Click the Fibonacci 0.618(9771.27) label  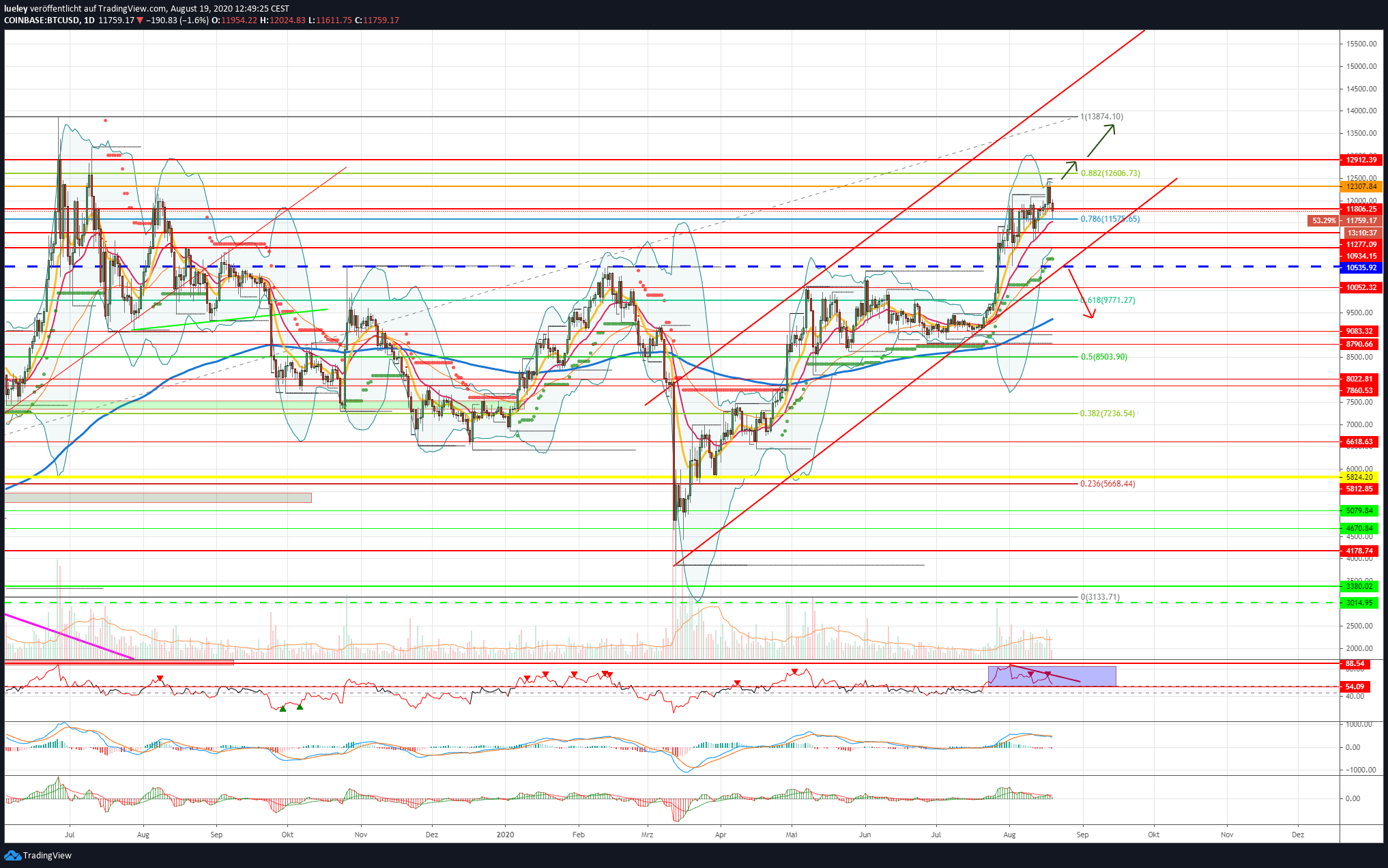click(1108, 300)
